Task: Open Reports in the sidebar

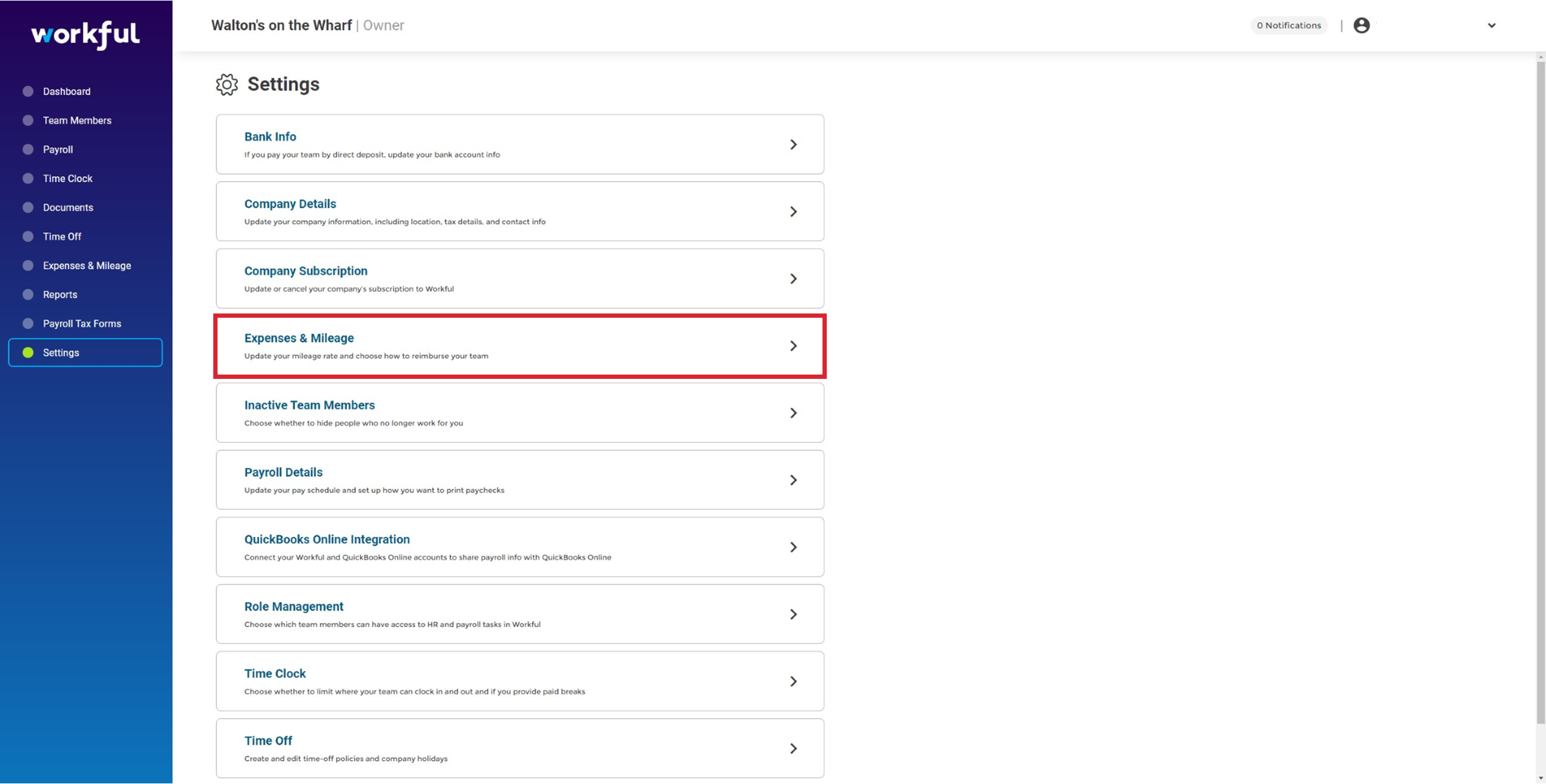Action: click(x=60, y=295)
